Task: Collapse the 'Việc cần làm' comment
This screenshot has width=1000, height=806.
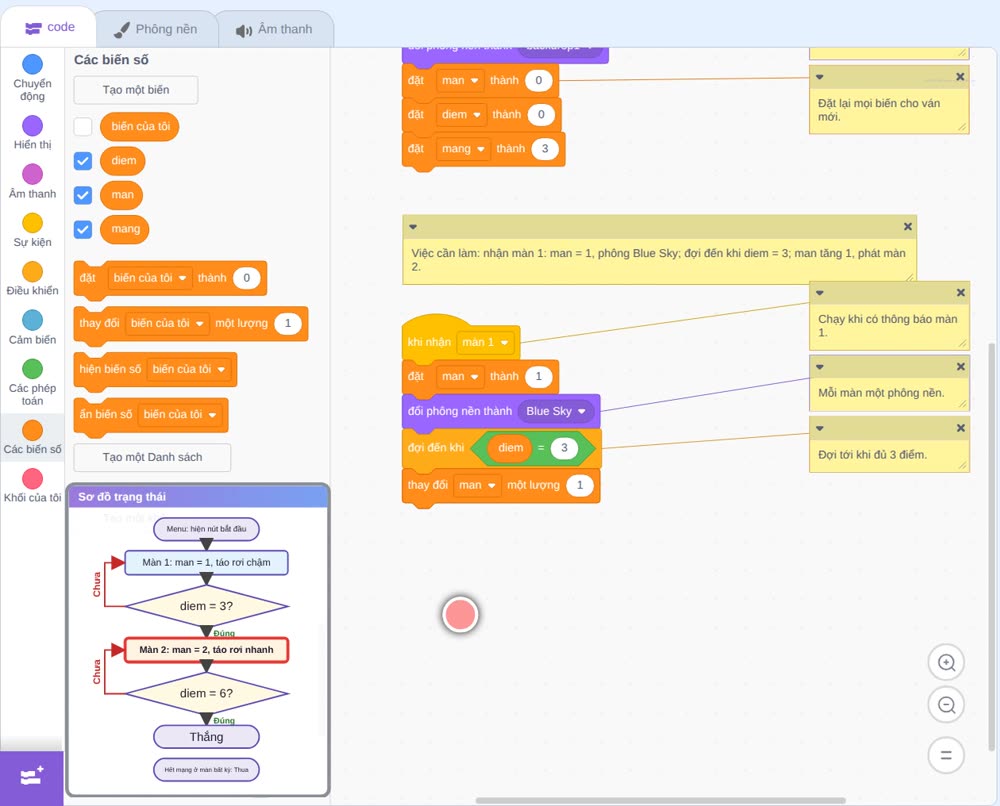Action: click(413, 226)
